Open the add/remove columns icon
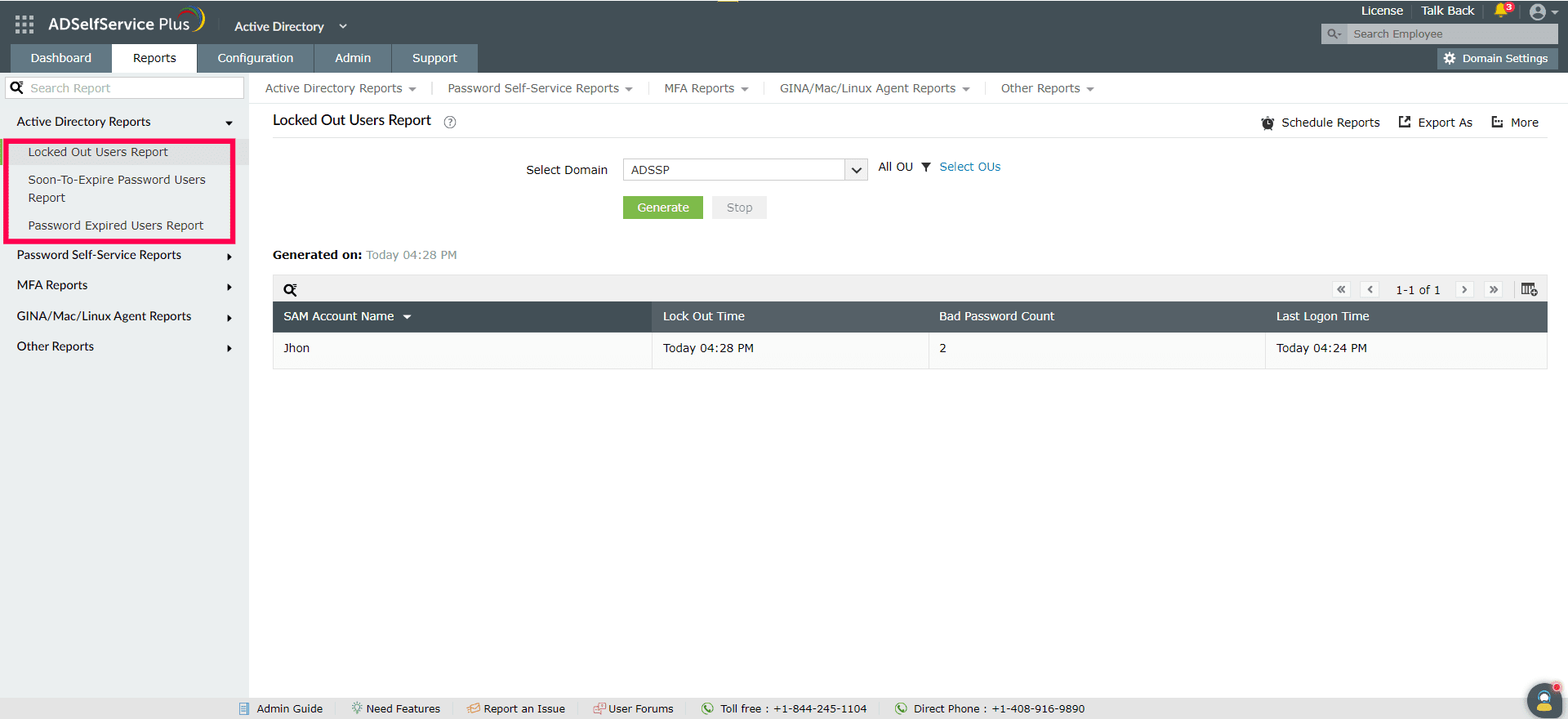 point(1529,289)
